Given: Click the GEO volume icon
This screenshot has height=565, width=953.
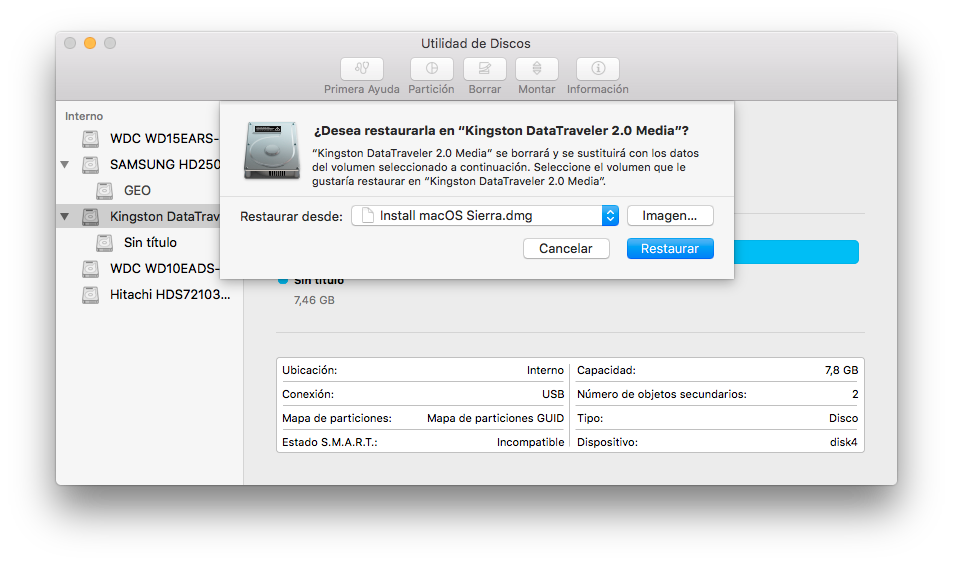Looking at the screenshot, I should click(x=105, y=191).
